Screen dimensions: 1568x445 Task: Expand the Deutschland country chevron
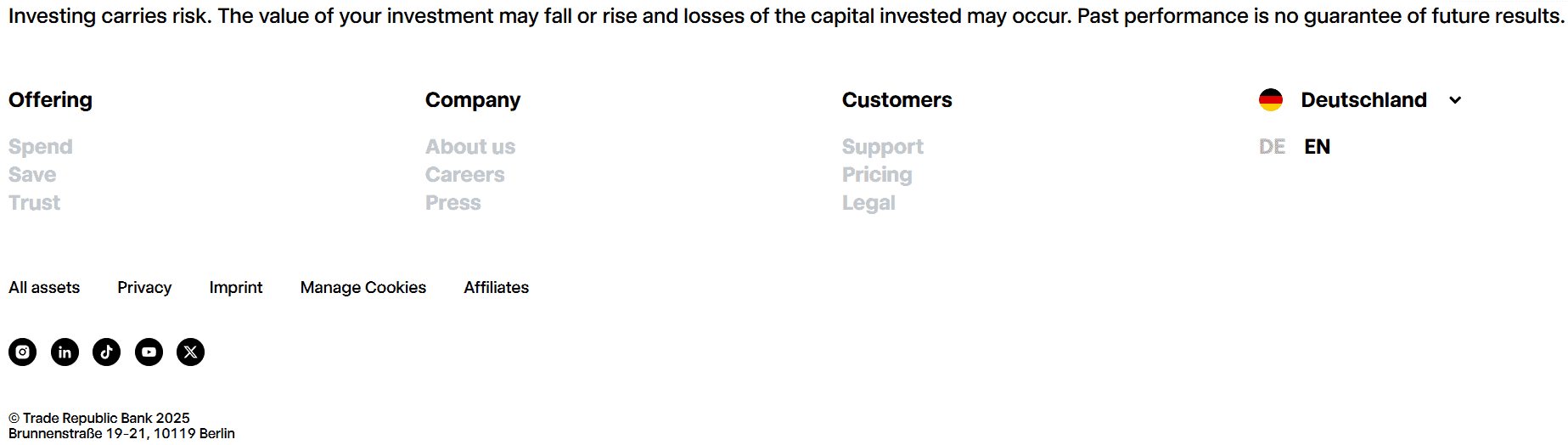tap(1455, 100)
